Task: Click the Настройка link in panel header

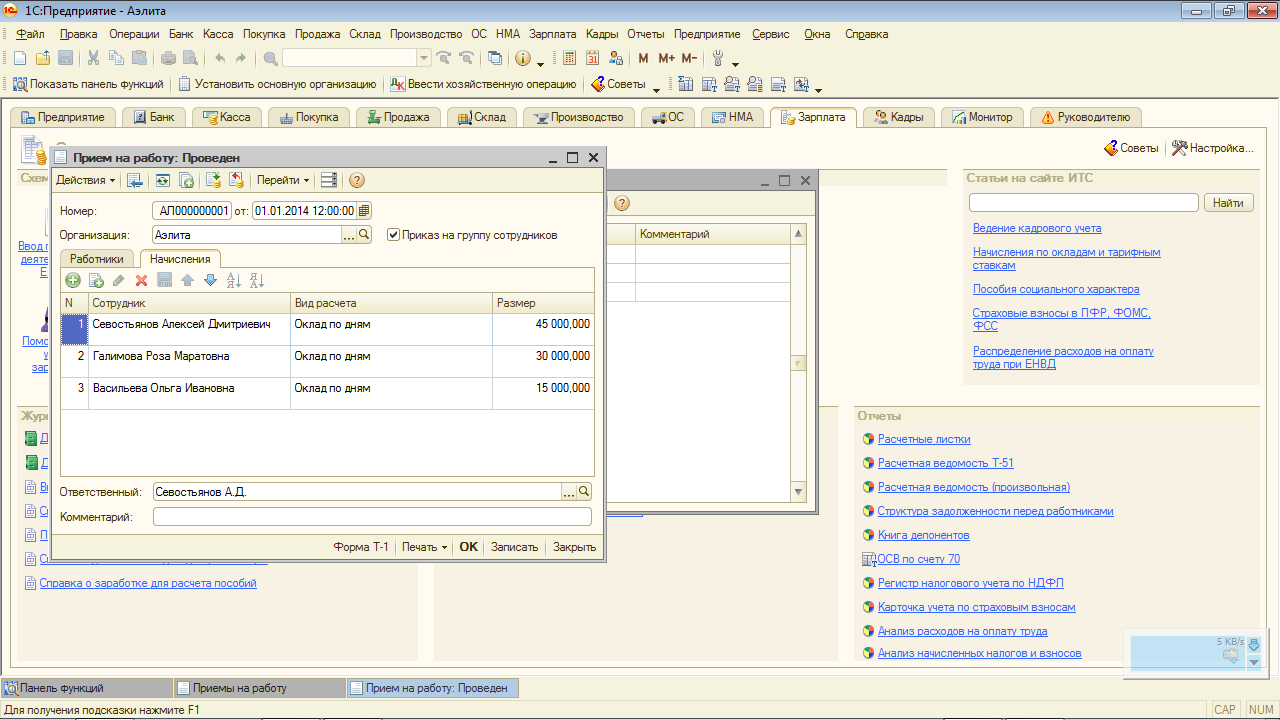Action: pos(1212,148)
